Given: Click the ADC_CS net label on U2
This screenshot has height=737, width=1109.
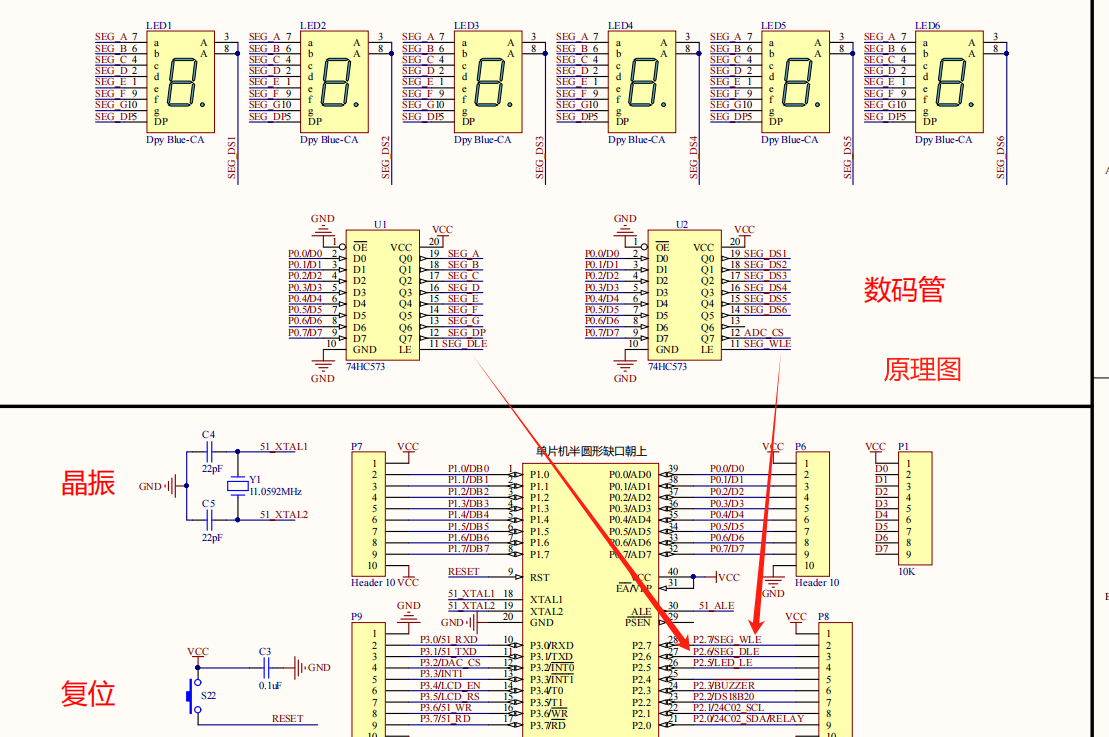Looking at the screenshot, I should 764,332.
